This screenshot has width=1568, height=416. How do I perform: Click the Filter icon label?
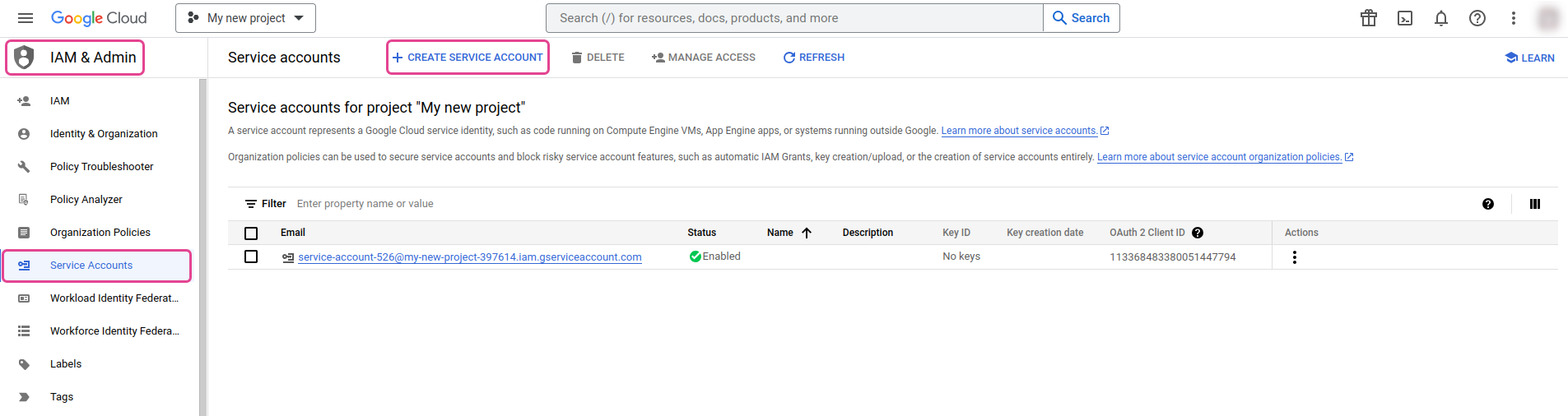point(265,204)
